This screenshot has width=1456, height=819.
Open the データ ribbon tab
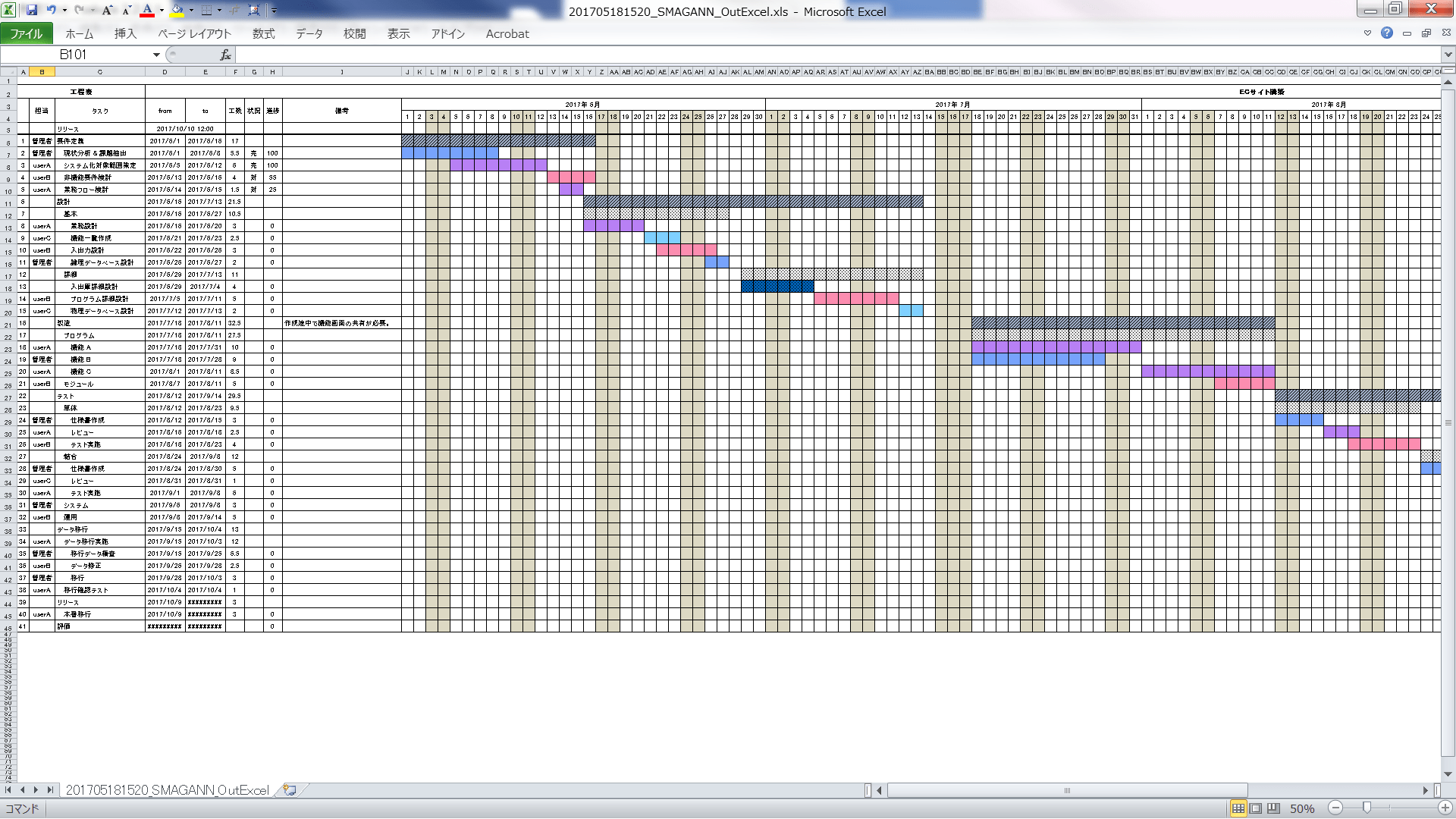[309, 34]
